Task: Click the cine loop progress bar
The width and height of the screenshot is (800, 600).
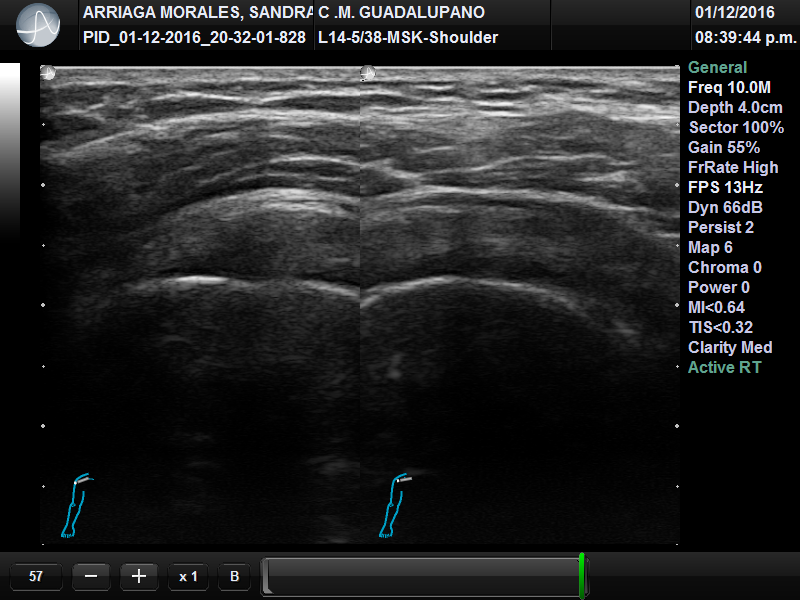Action: [x=424, y=577]
